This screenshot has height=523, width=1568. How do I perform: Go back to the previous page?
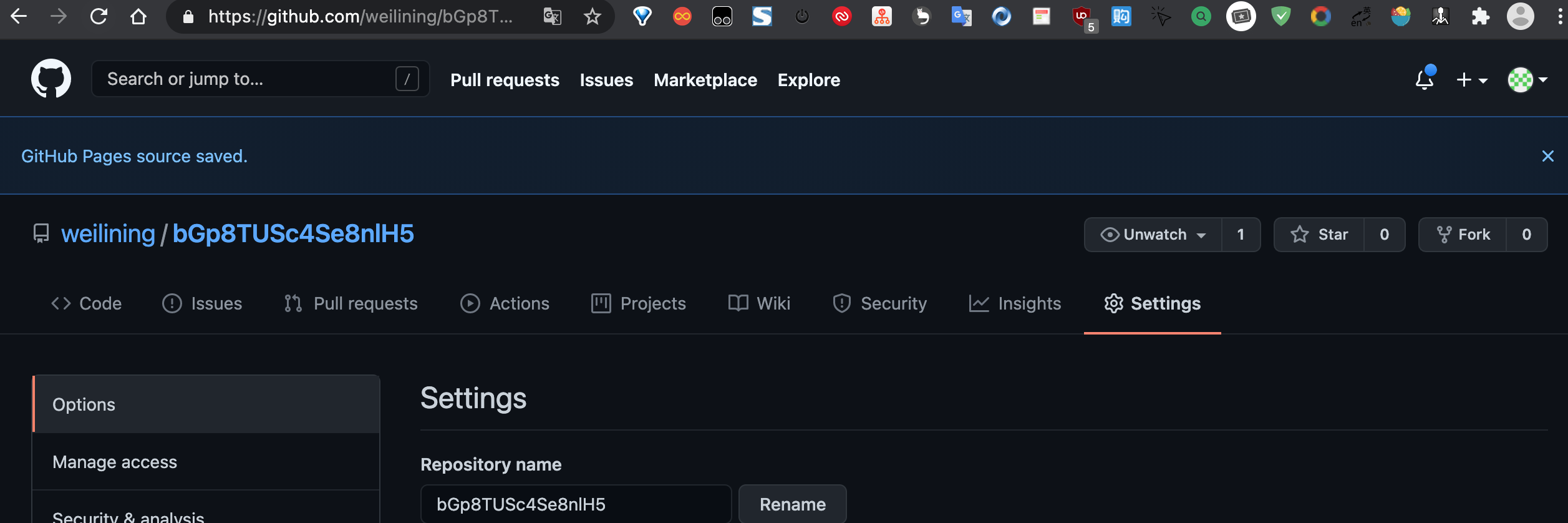19,16
